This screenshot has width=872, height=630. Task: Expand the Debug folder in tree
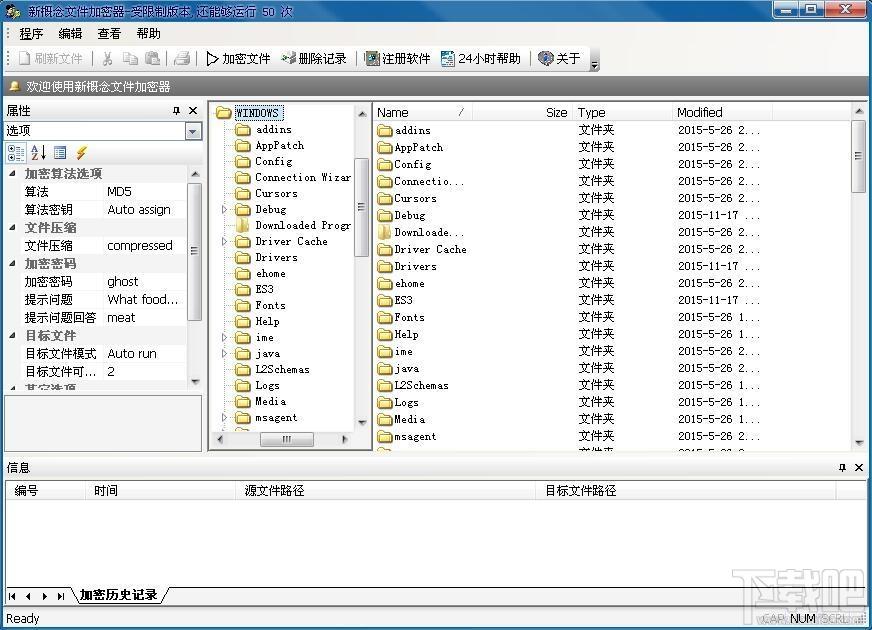pyautogui.click(x=225, y=210)
